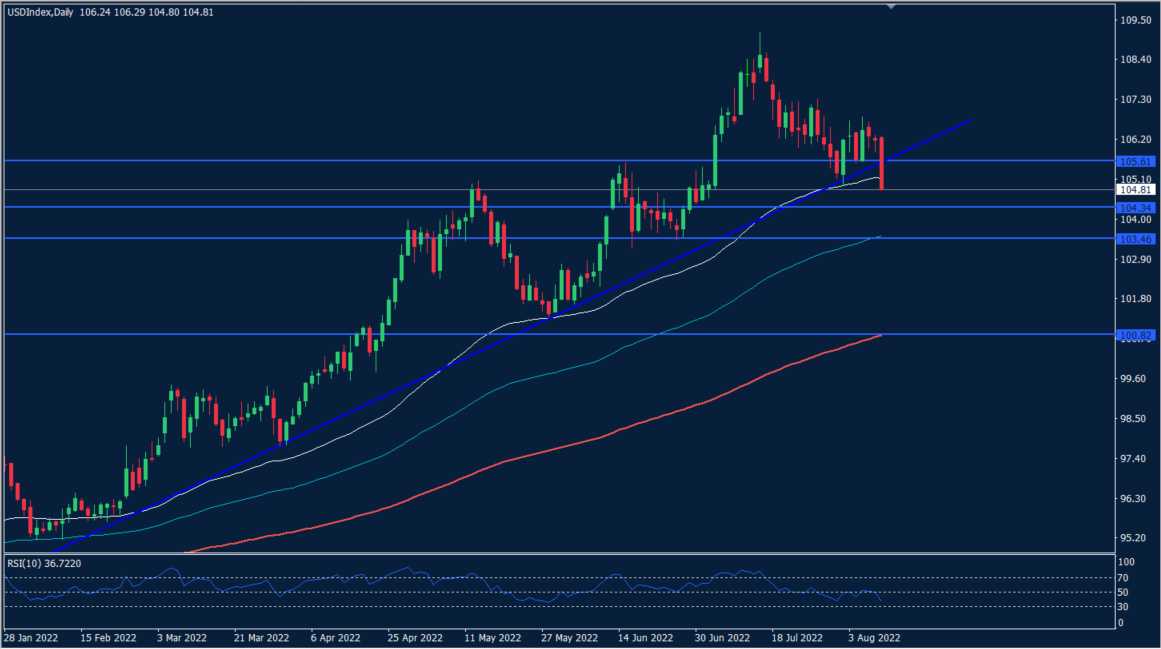
Task: Click the red long-term moving average line
Action: [x=600, y=436]
